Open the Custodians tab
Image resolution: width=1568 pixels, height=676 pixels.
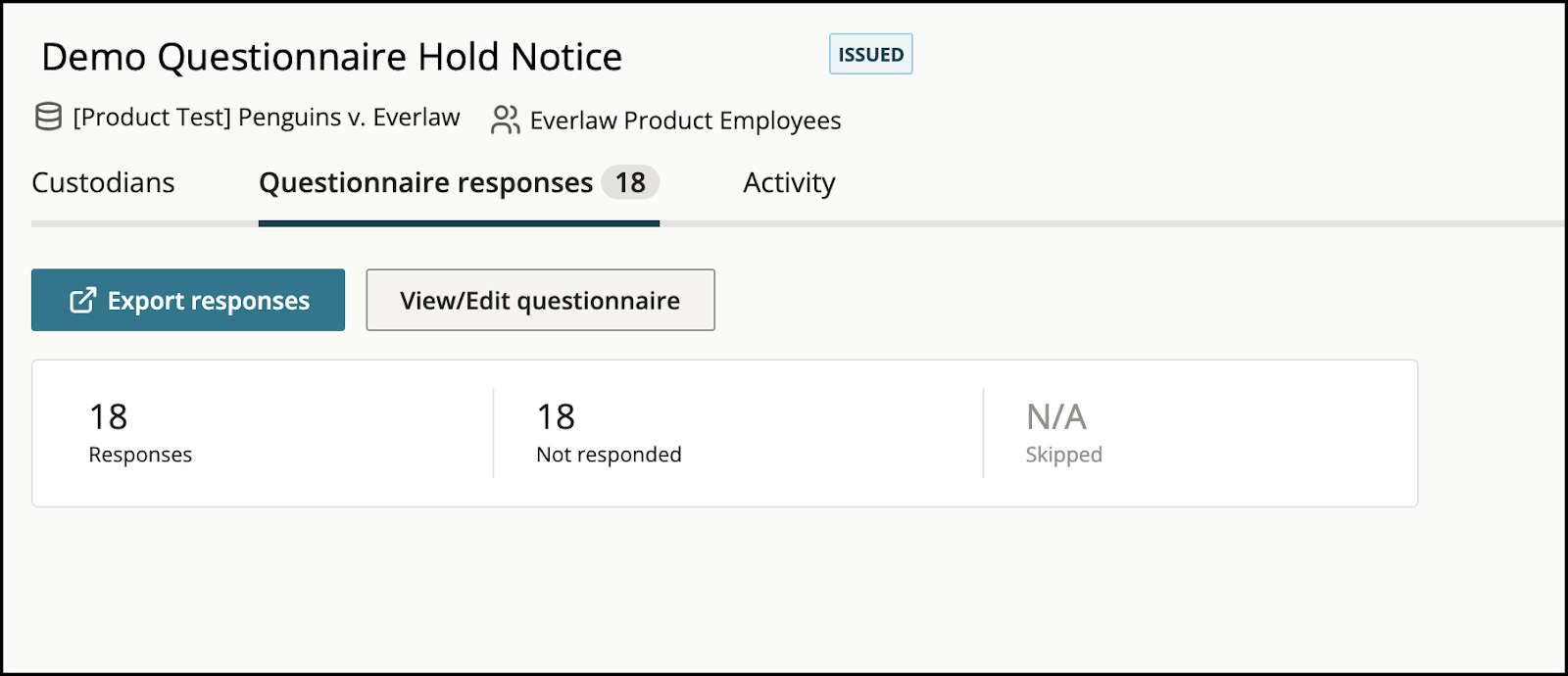click(103, 182)
